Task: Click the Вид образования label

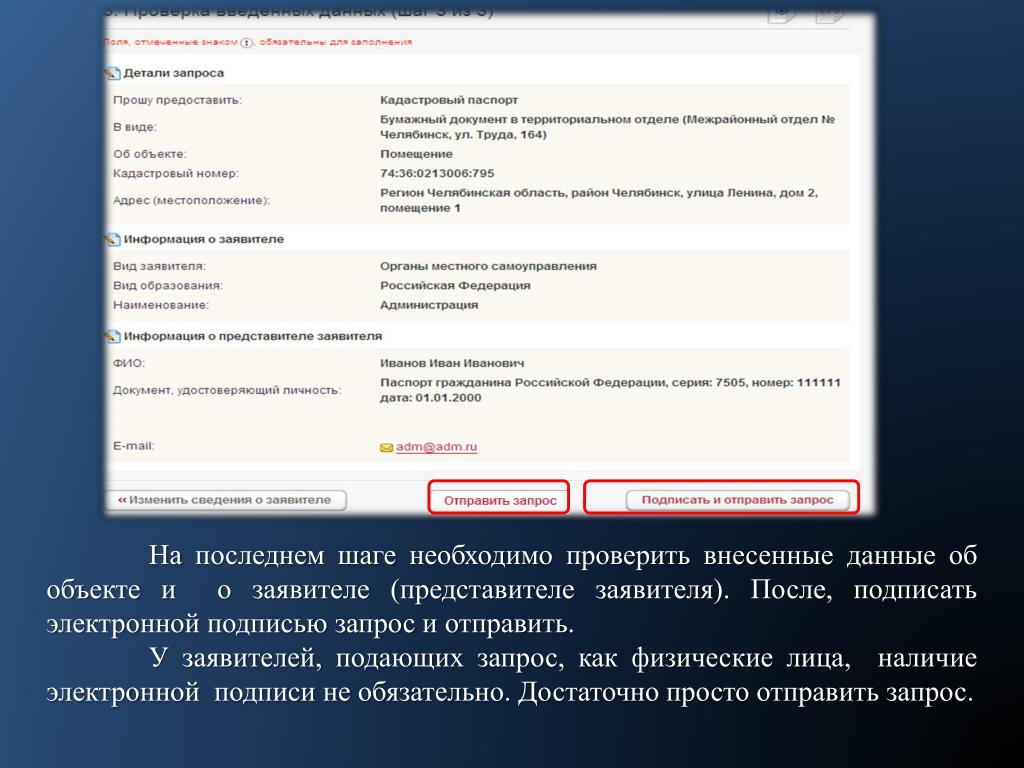Action: [168, 286]
